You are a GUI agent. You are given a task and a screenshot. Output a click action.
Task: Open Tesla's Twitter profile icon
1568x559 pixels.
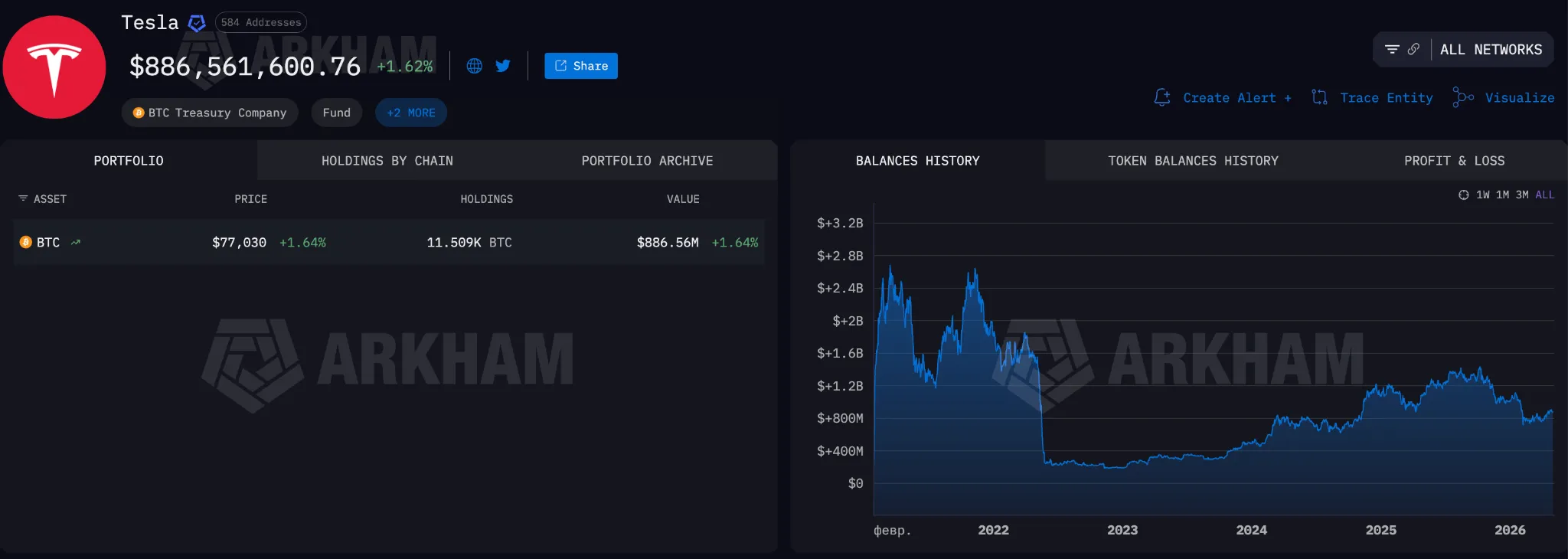click(x=503, y=66)
